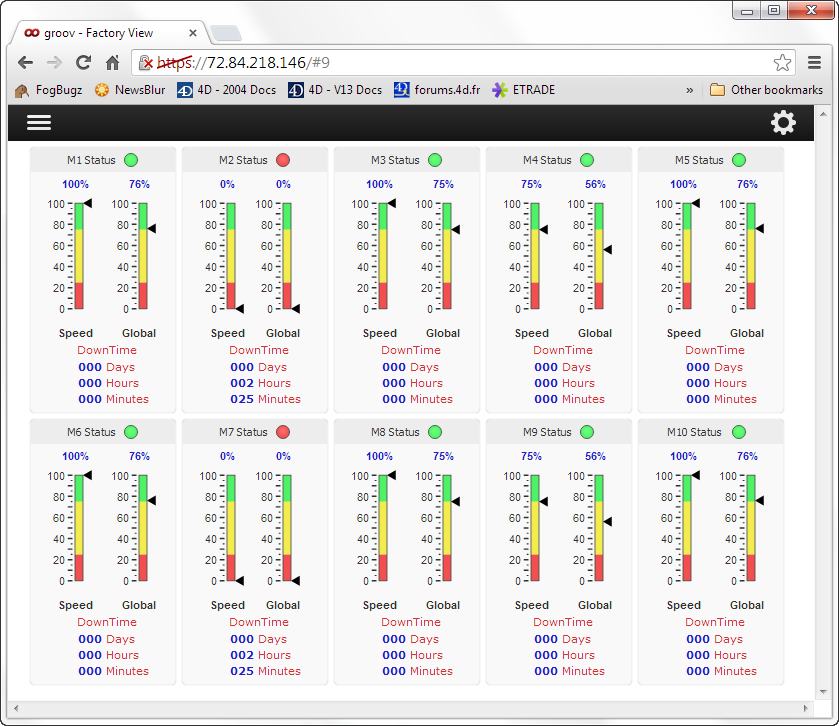Open a new browser tab
839x726 pixels.
pos(226,34)
